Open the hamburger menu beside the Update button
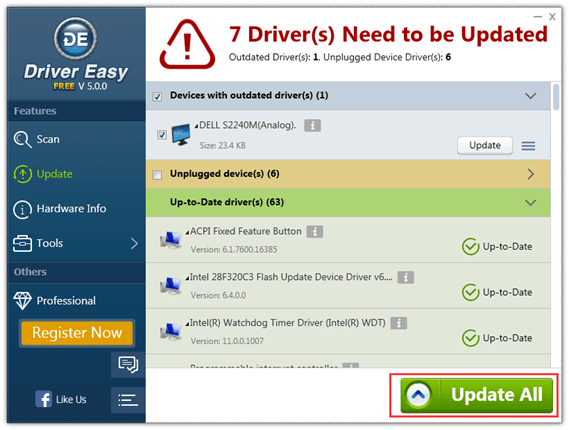Viewport: 569px width, 430px height. [528, 146]
